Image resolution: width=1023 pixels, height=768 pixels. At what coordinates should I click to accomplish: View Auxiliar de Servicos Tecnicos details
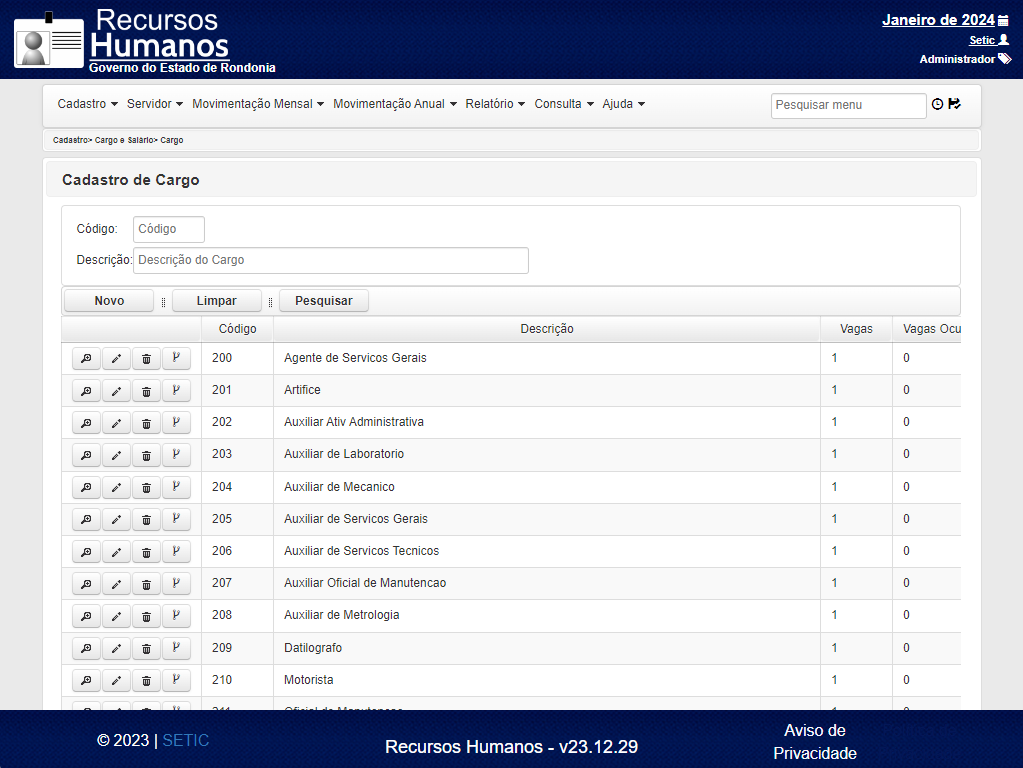pyautogui.click(x=86, y=551)
